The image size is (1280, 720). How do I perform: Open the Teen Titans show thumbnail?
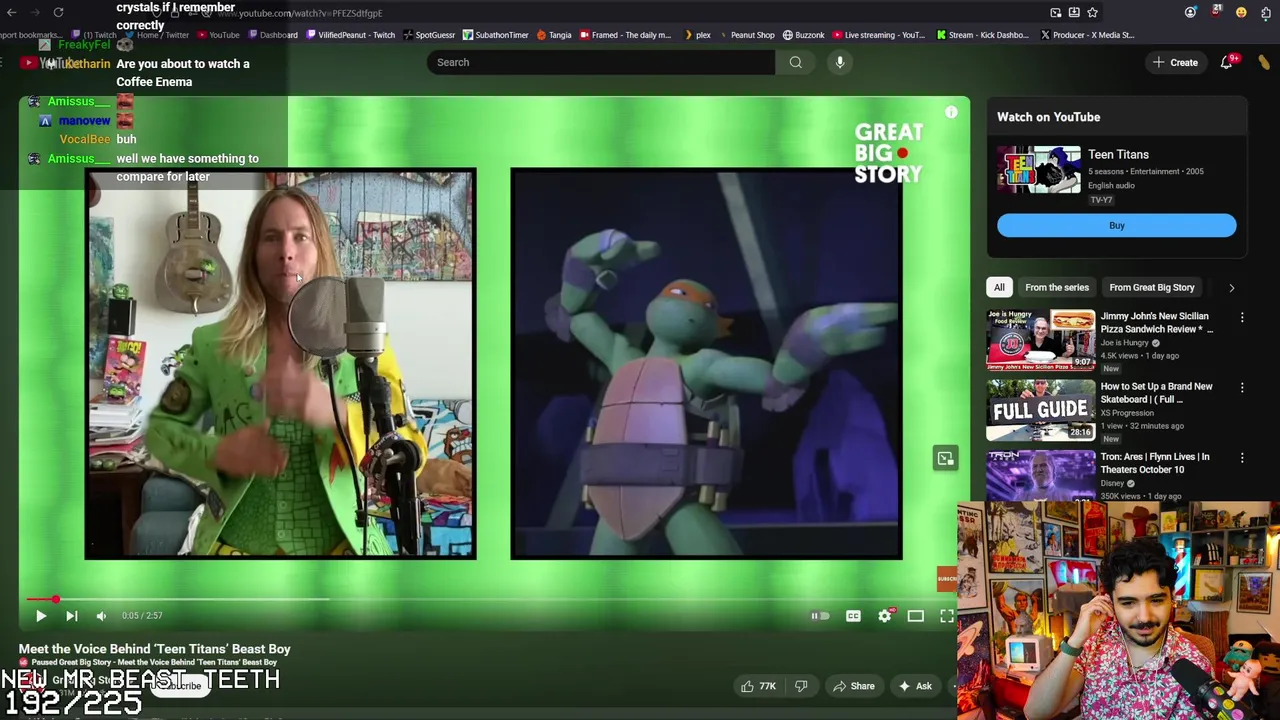(x=1039, y=170)
